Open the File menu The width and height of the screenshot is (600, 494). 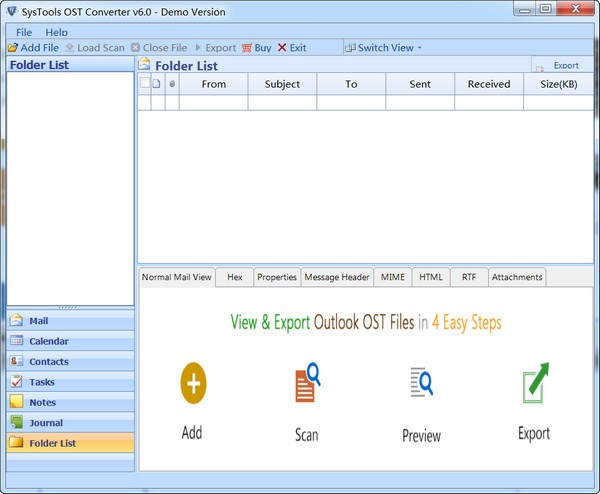pyautogui.click(x=24, y=33)
